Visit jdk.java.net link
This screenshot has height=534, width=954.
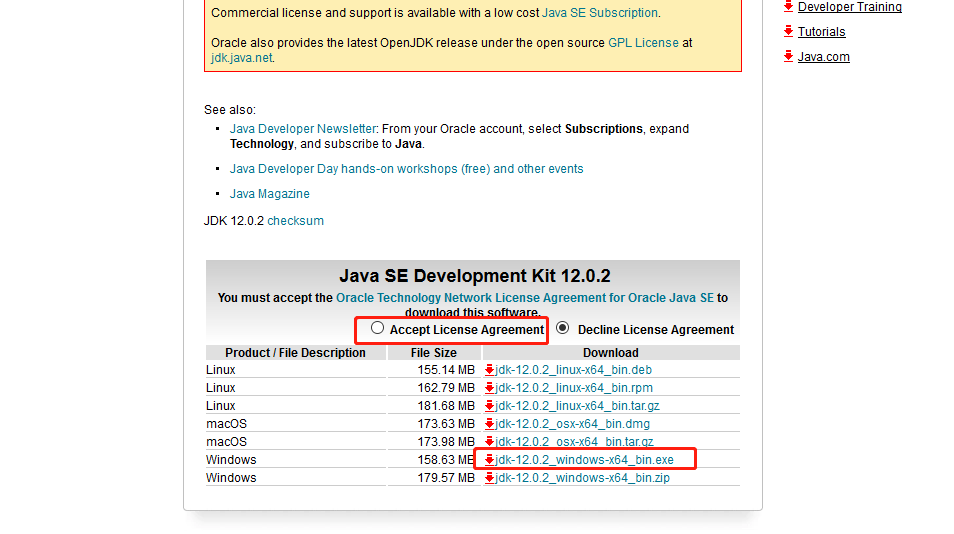[242, 58]
